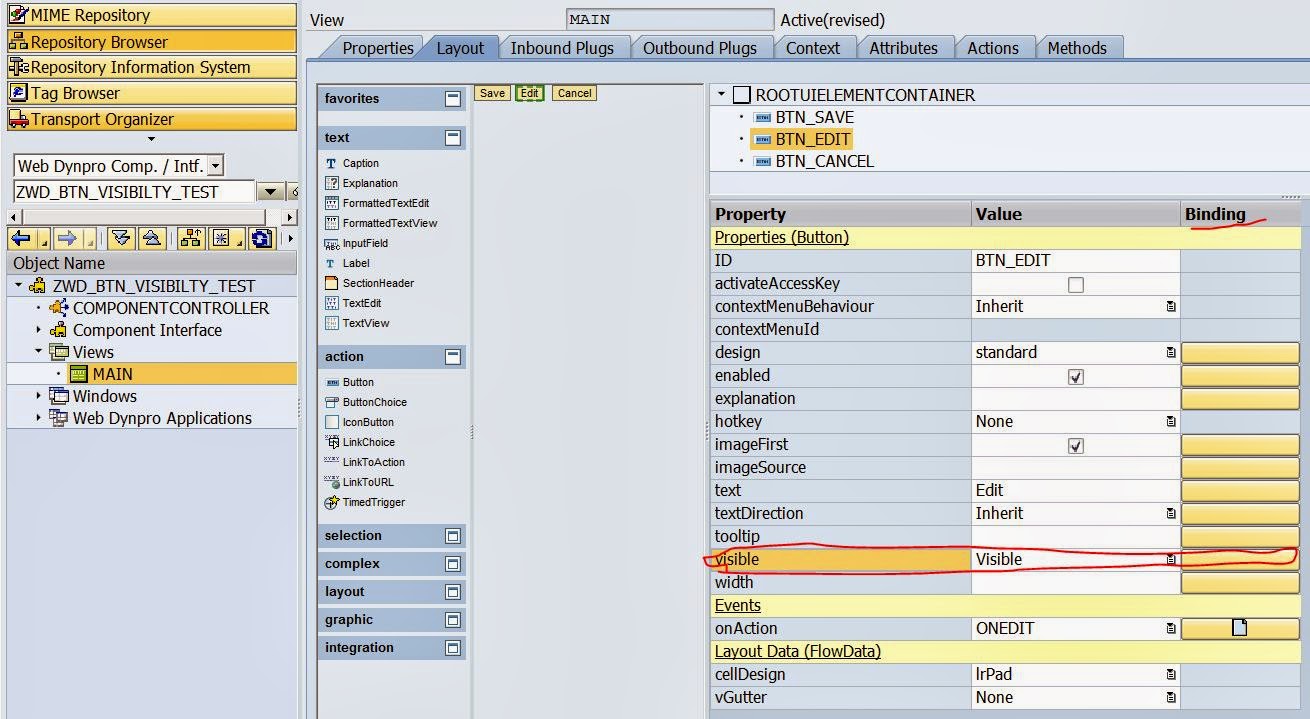The image size is (1310, 719).
Task: Open the Outbound Plugs tab
Action: [699, 48]
